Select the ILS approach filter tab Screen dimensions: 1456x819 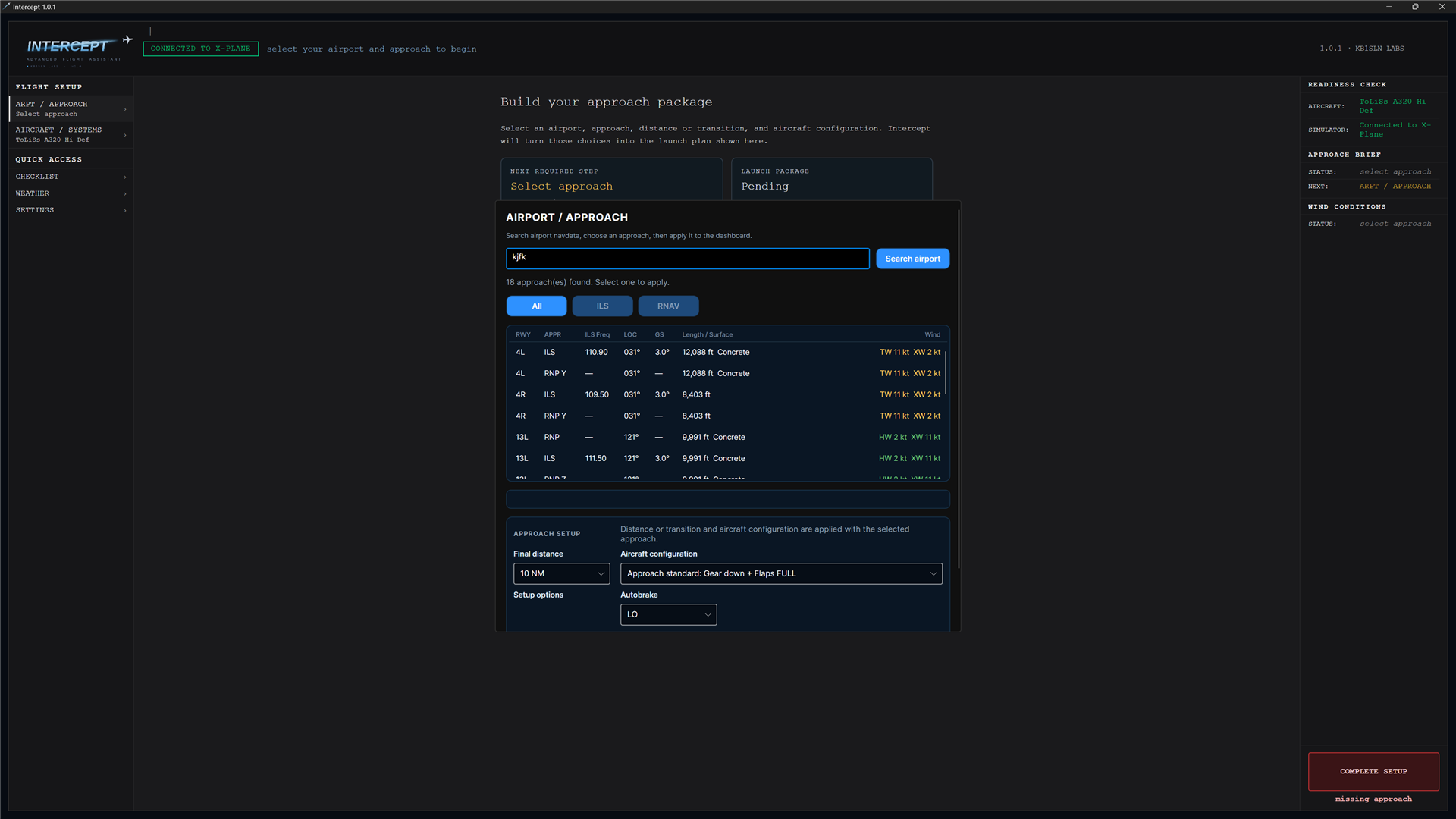(602, 306)
